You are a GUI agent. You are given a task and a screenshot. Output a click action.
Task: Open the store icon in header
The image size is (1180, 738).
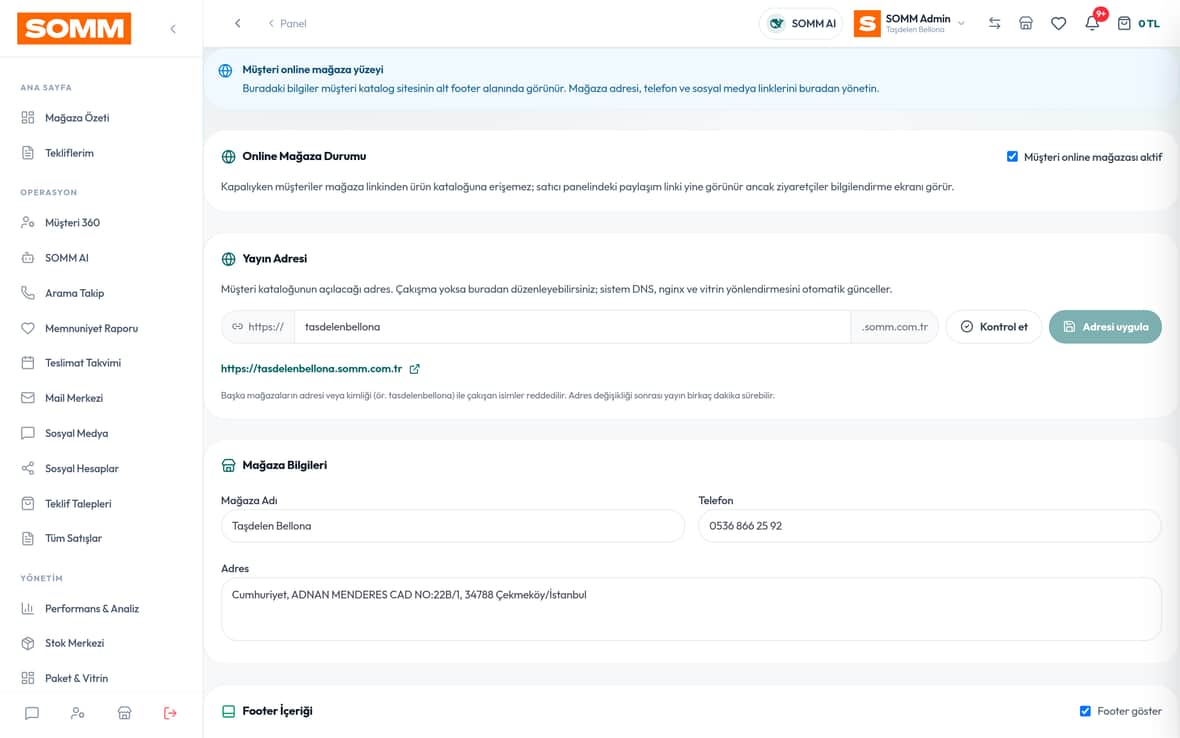(1026, 23)
